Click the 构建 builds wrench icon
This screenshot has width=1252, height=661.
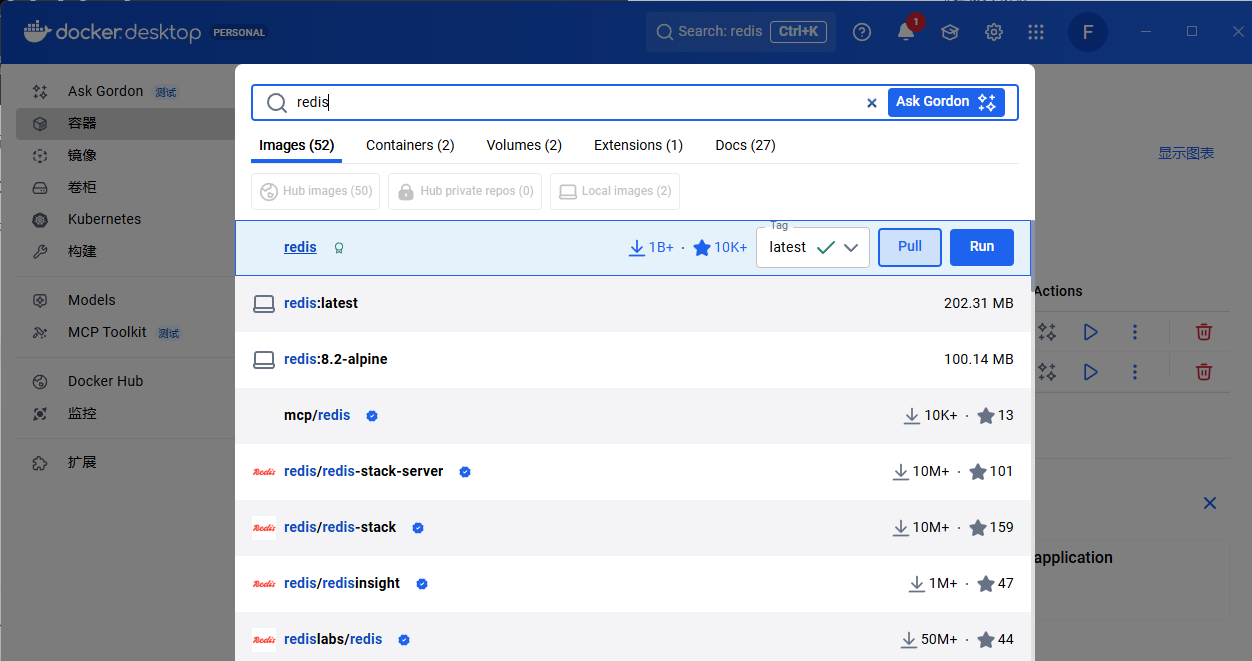tap(40, 251)
